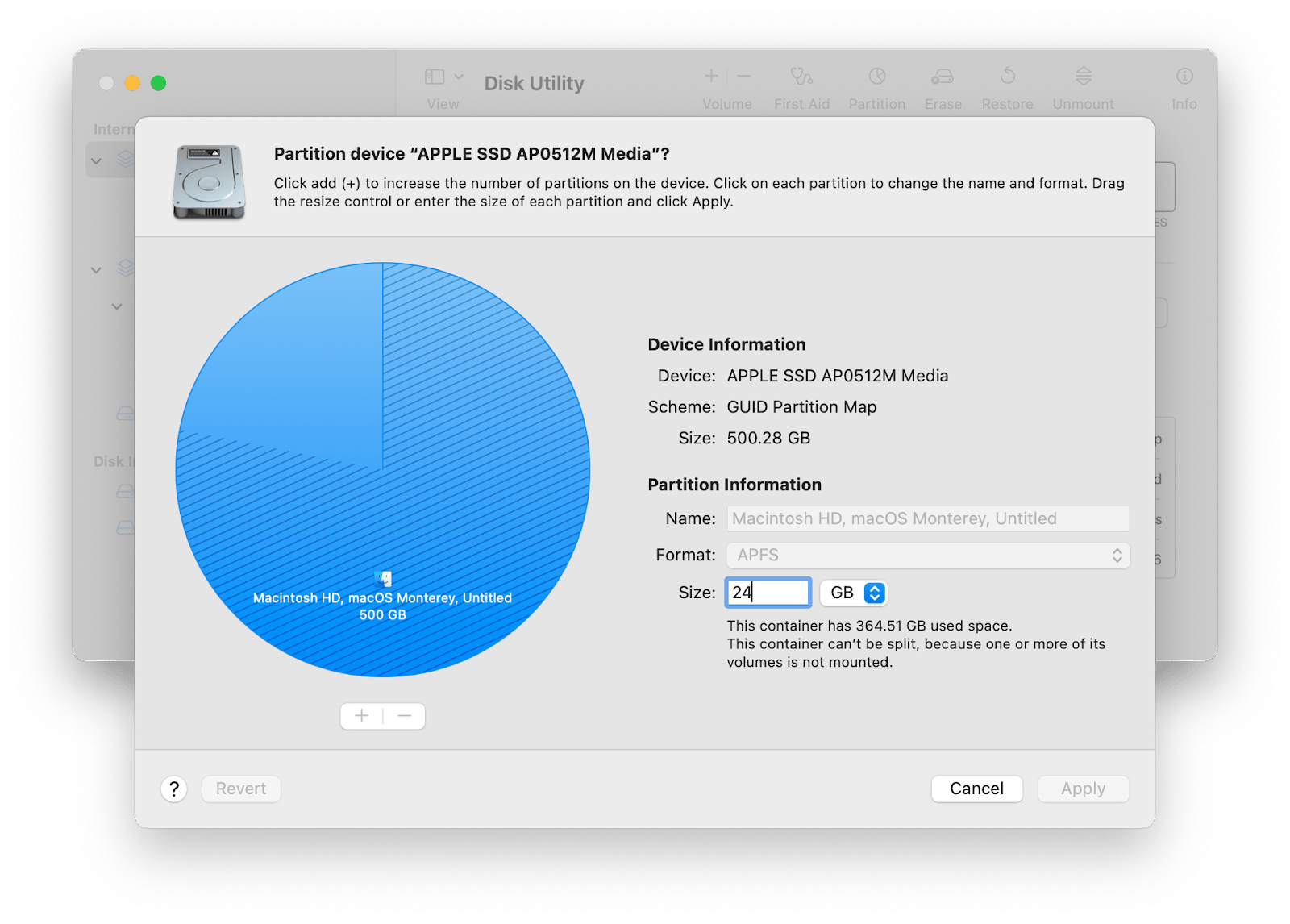Click the Unmount toolbar icon
The height and width of the screenshot is (924, 1290).
[x=1084, y=76]
